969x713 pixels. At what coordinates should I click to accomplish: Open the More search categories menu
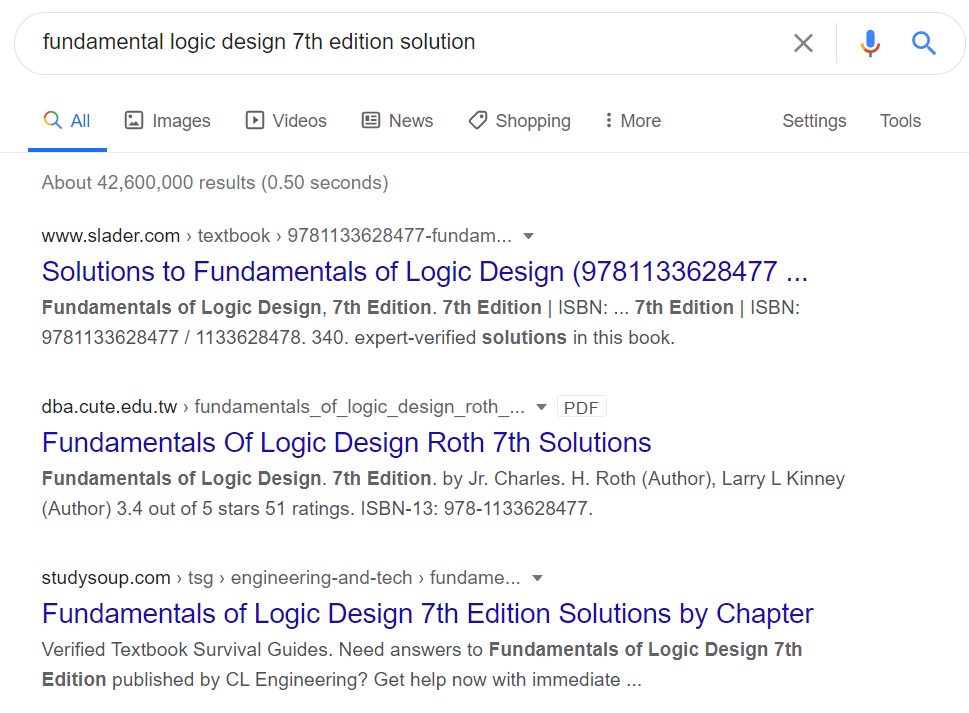[633, 120]
